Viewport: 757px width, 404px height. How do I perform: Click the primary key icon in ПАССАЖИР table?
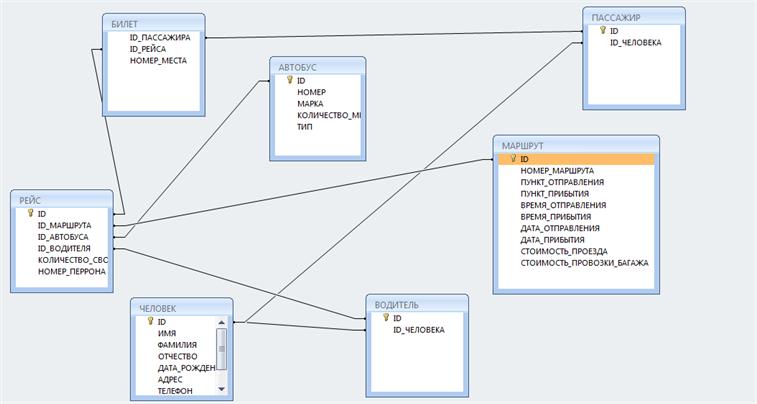(x=601, y=31)
